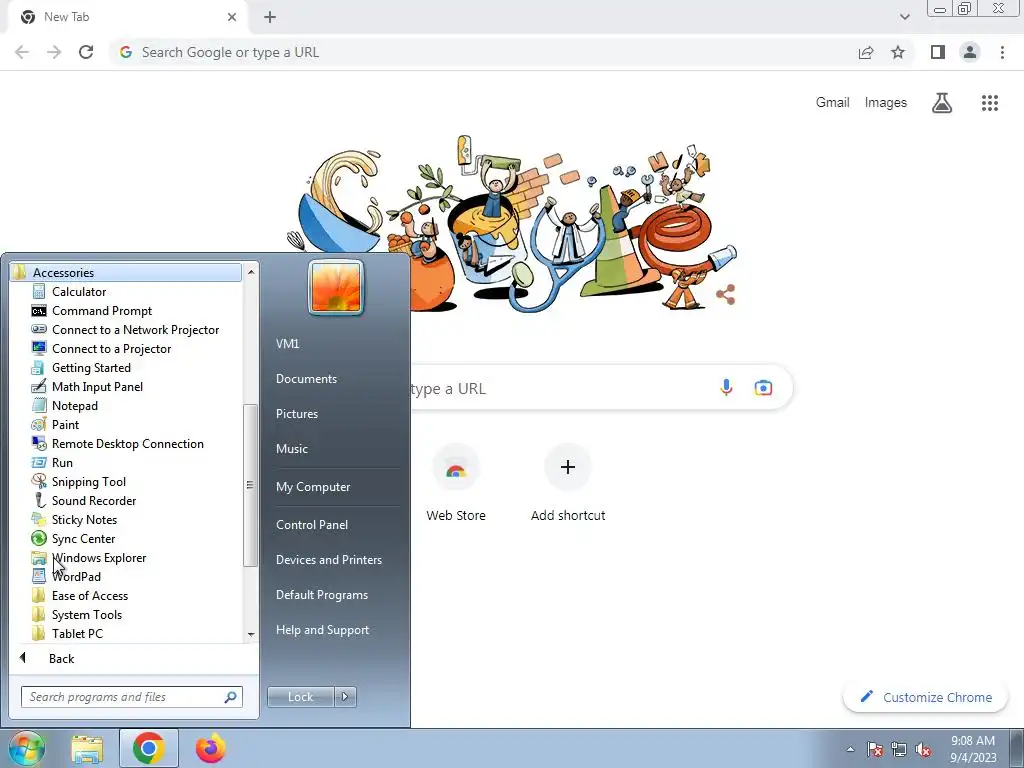
Task: Open Windows Explorer from Accessories
Action: point(99,557)
